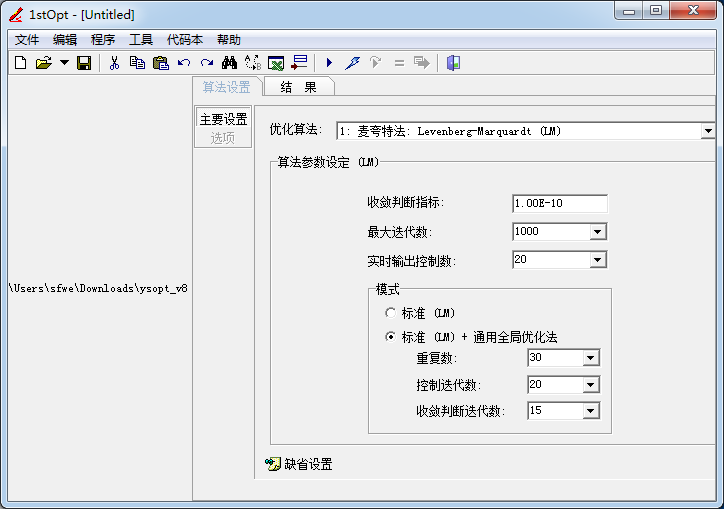Screen dimensions: 724x509
Task: Click the 缺省设置 text button
Action: point(308,464)
